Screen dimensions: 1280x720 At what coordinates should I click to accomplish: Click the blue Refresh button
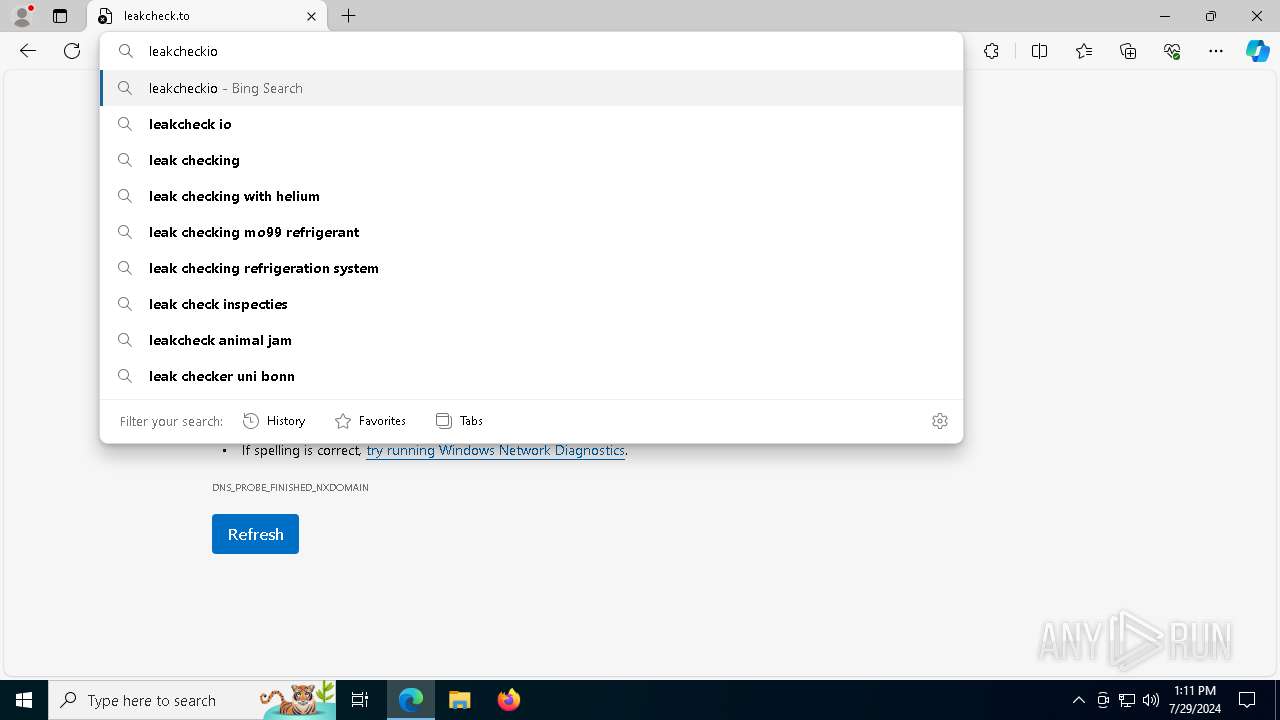tap(255, 534)
